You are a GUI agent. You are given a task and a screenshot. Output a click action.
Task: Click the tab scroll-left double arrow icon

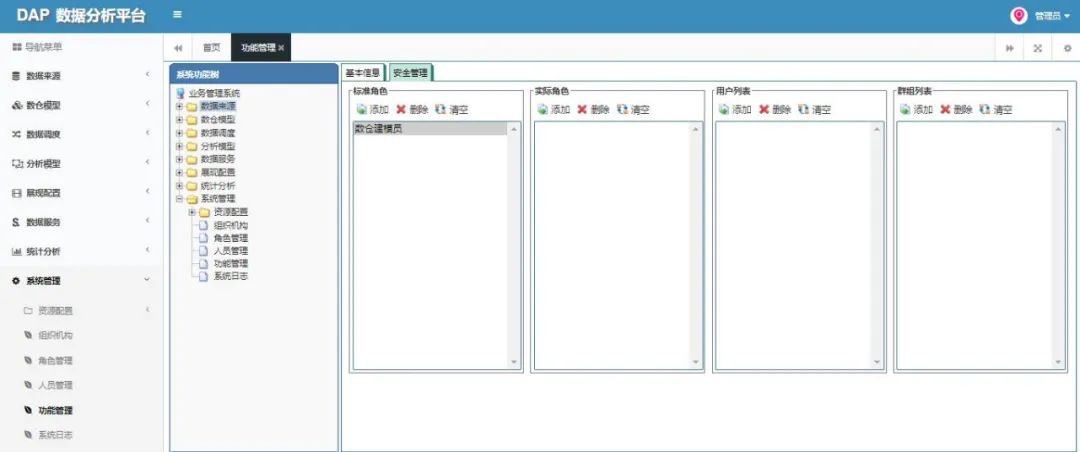coord(178,48)
